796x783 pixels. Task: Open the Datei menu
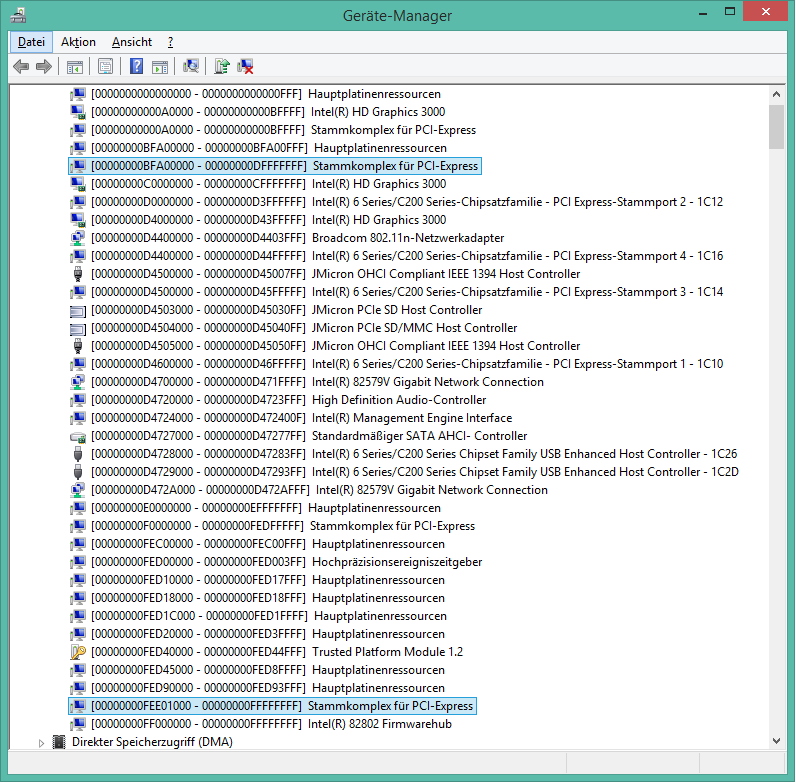(31, 42)
